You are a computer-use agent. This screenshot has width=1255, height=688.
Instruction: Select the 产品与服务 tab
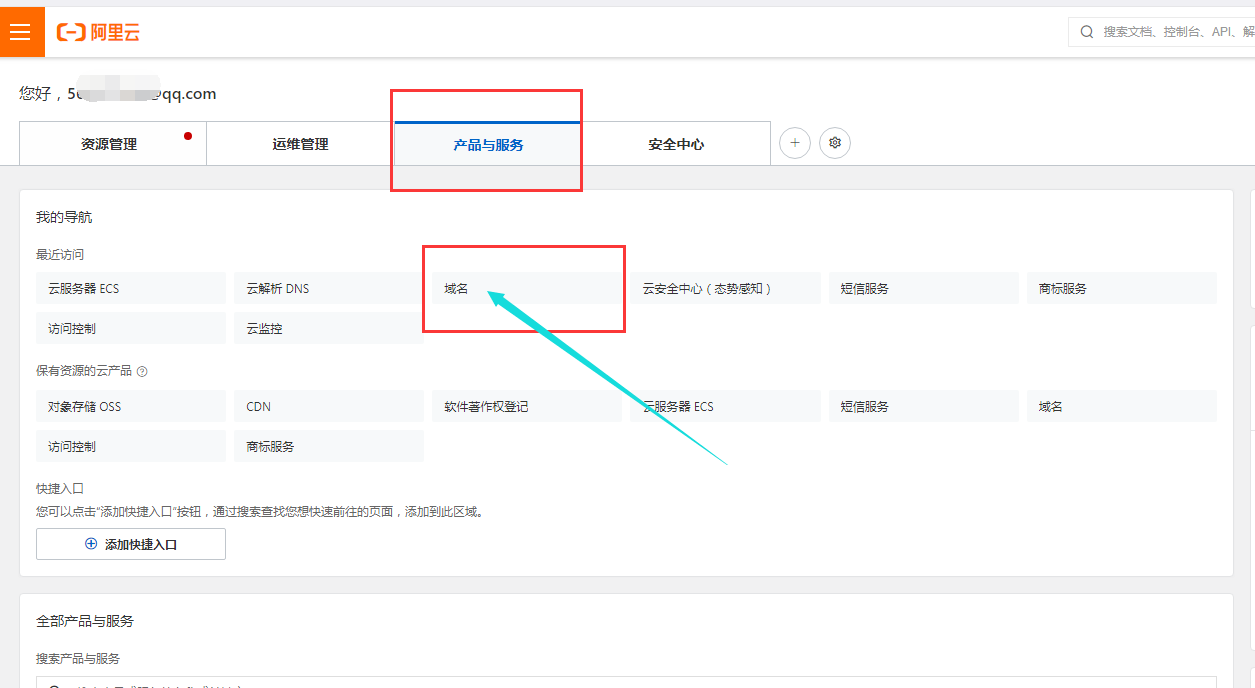(488, 144)
